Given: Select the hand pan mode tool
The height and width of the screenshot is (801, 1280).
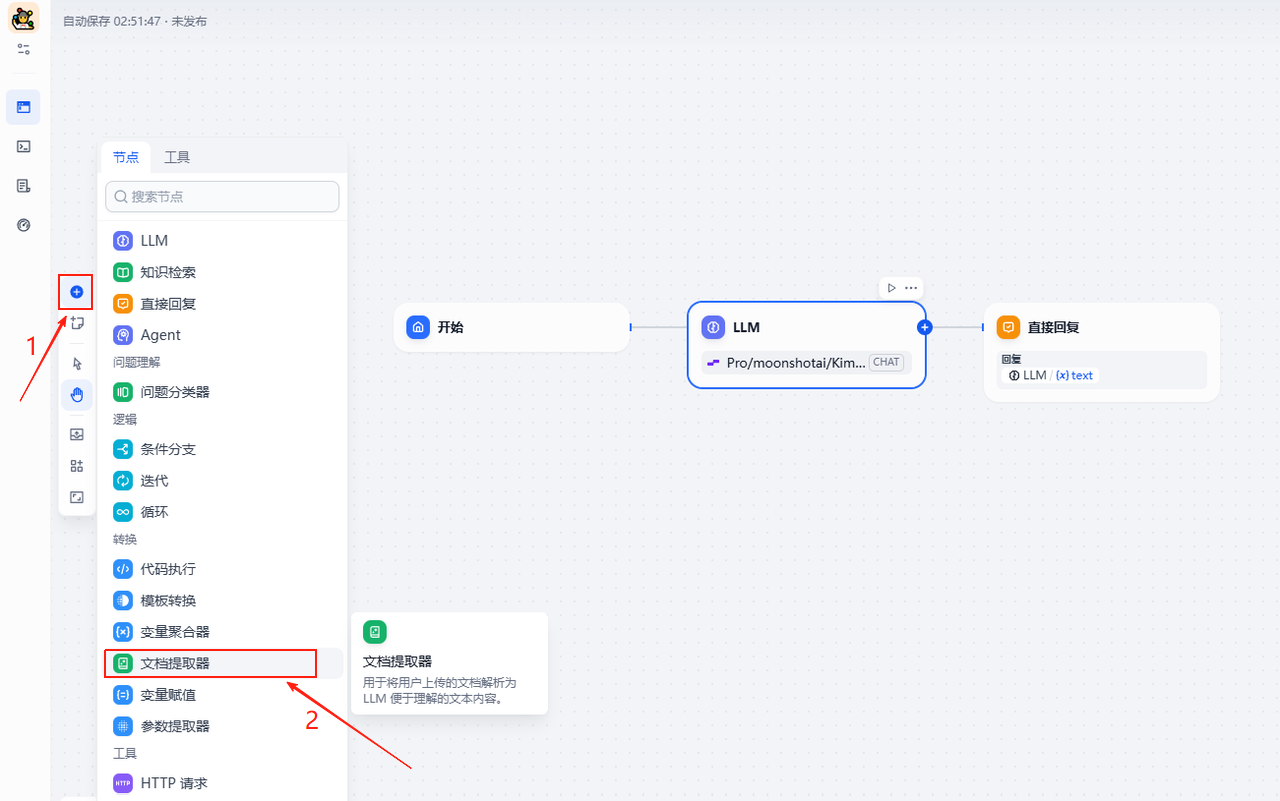Looking at the screenshot, I should pos(77,395).
